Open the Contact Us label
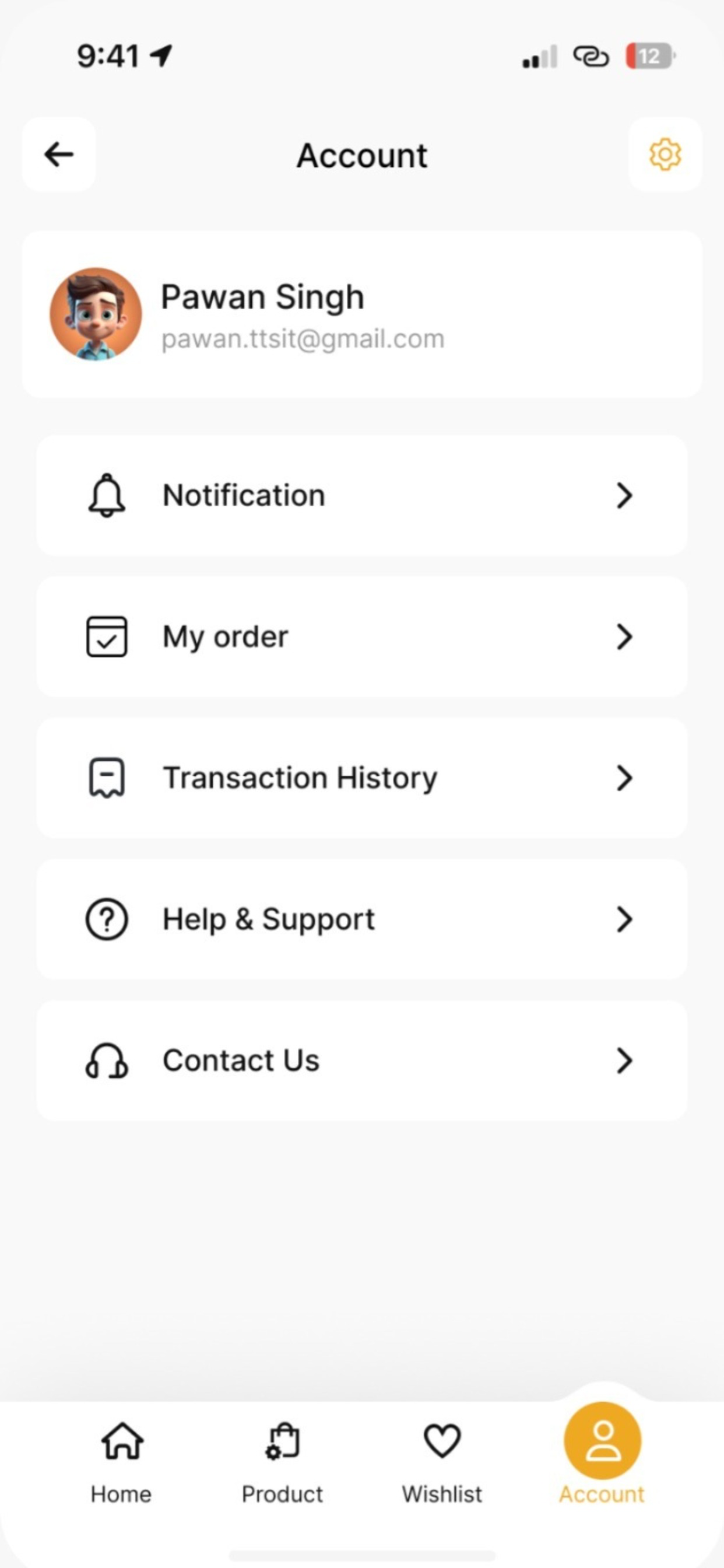The width and height of the screenshot is (724, 1568). coord(241,1060)
